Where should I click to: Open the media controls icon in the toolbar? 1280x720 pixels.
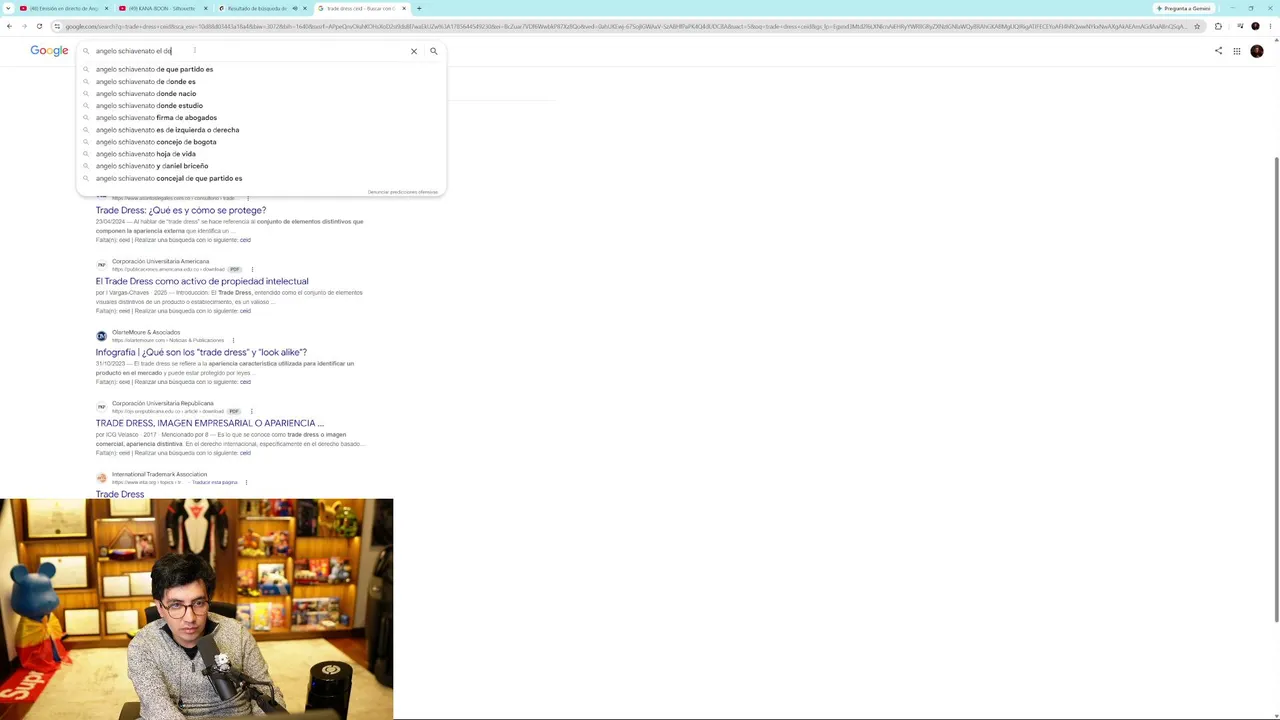[x=1240, y=26]
